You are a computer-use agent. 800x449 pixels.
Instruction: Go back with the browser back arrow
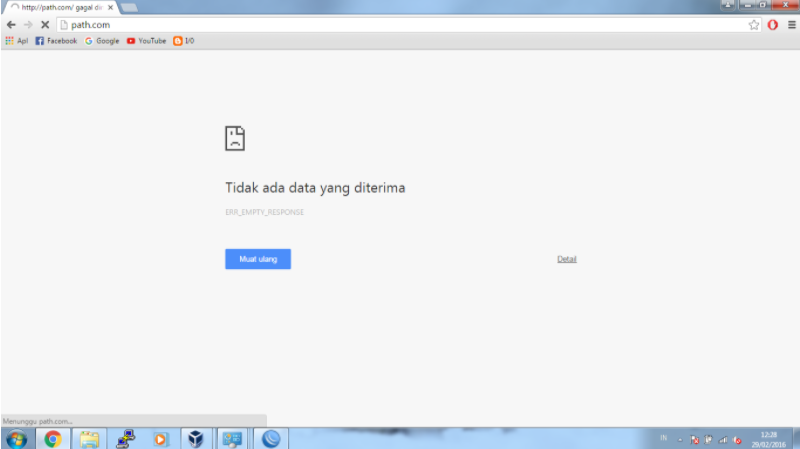(11, 24)
